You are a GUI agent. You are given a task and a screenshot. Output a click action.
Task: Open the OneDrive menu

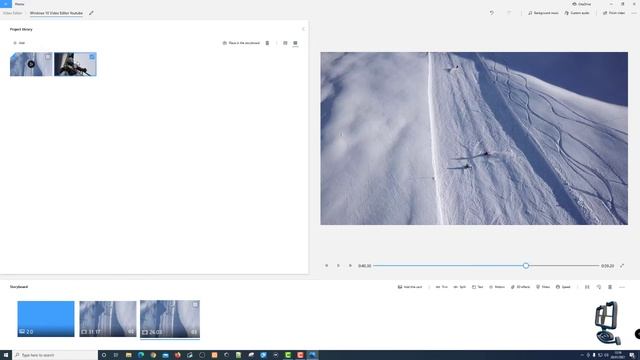coord(582,4)
